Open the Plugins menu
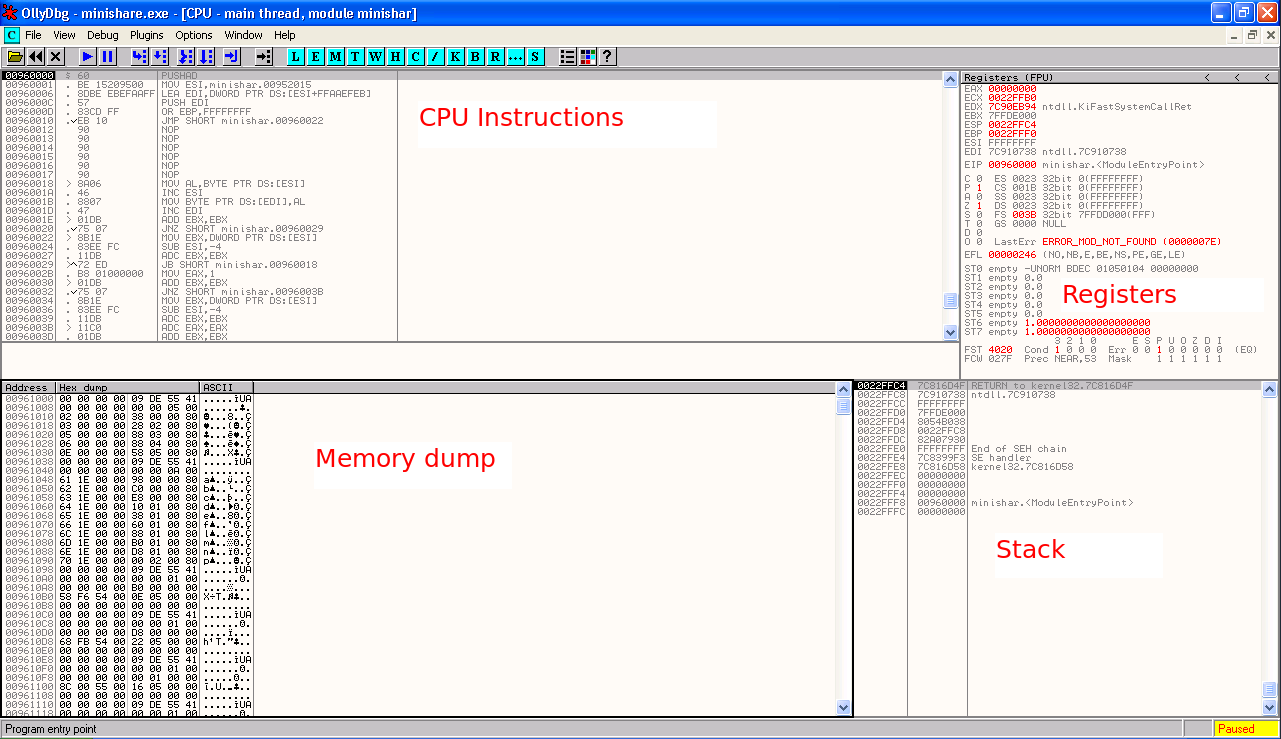 [147, 35]
